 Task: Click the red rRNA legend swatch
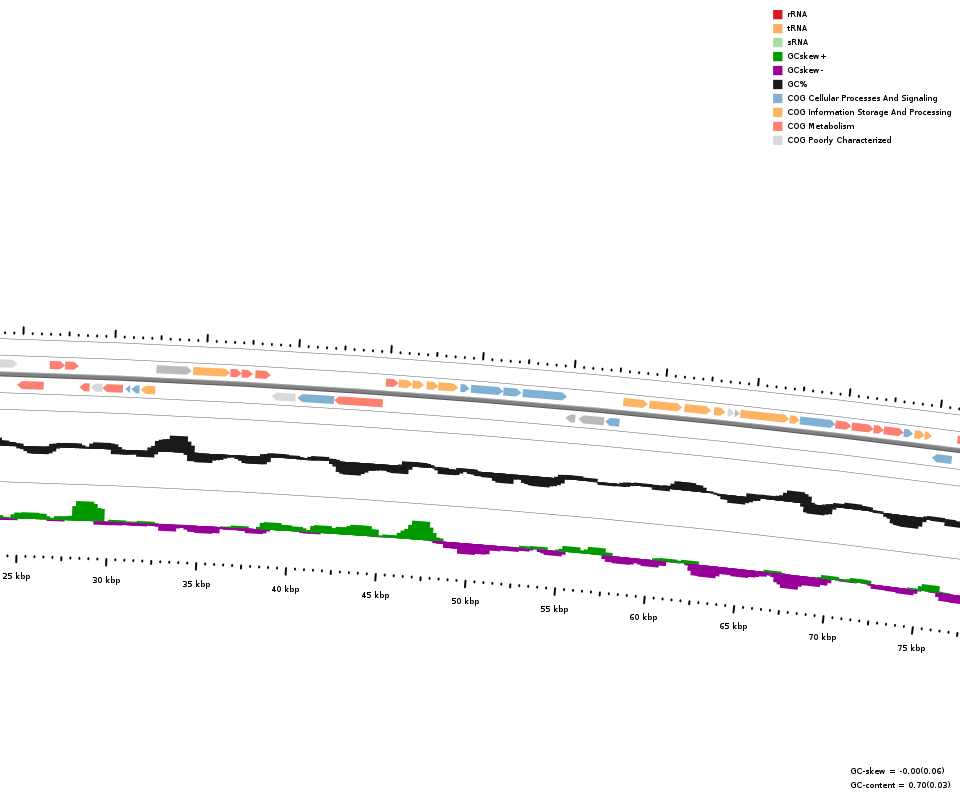click(778, 14)
